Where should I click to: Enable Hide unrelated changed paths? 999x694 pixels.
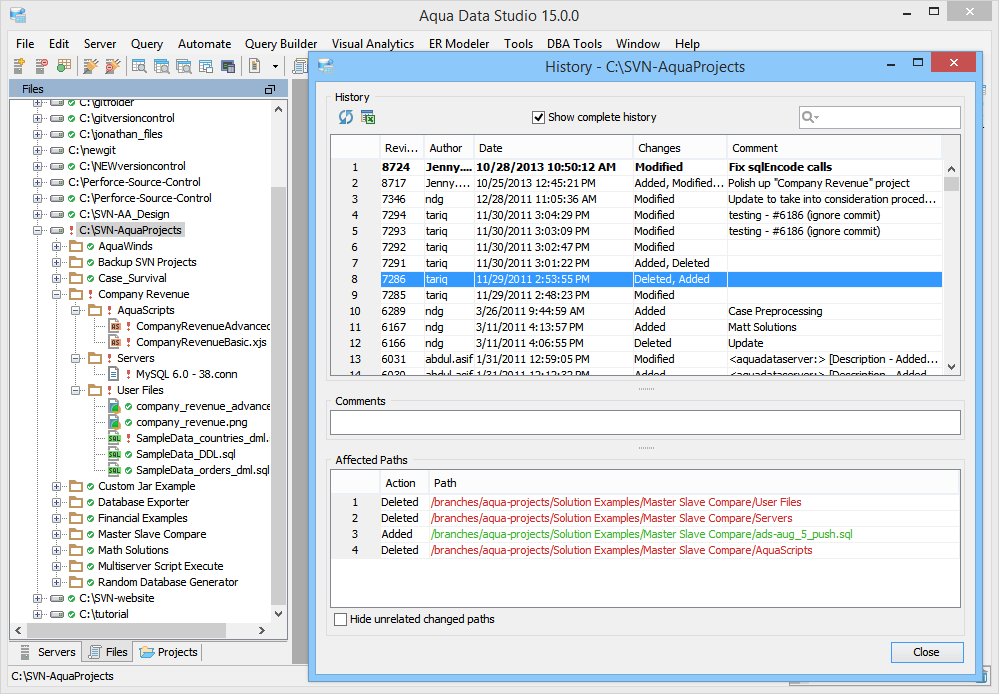pos(341,619)
